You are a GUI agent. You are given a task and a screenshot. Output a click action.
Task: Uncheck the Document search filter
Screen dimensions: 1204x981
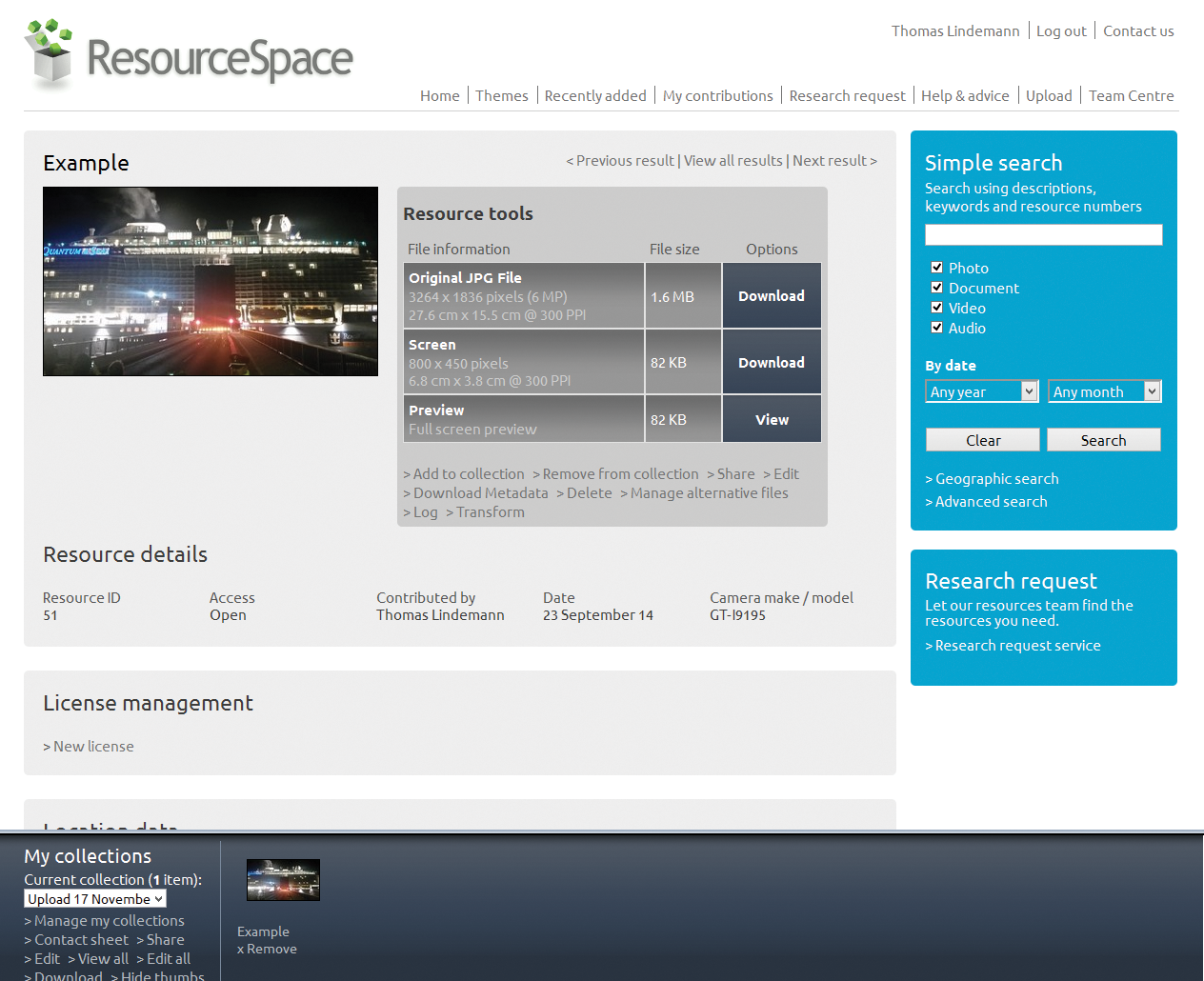tap(937, 288)
